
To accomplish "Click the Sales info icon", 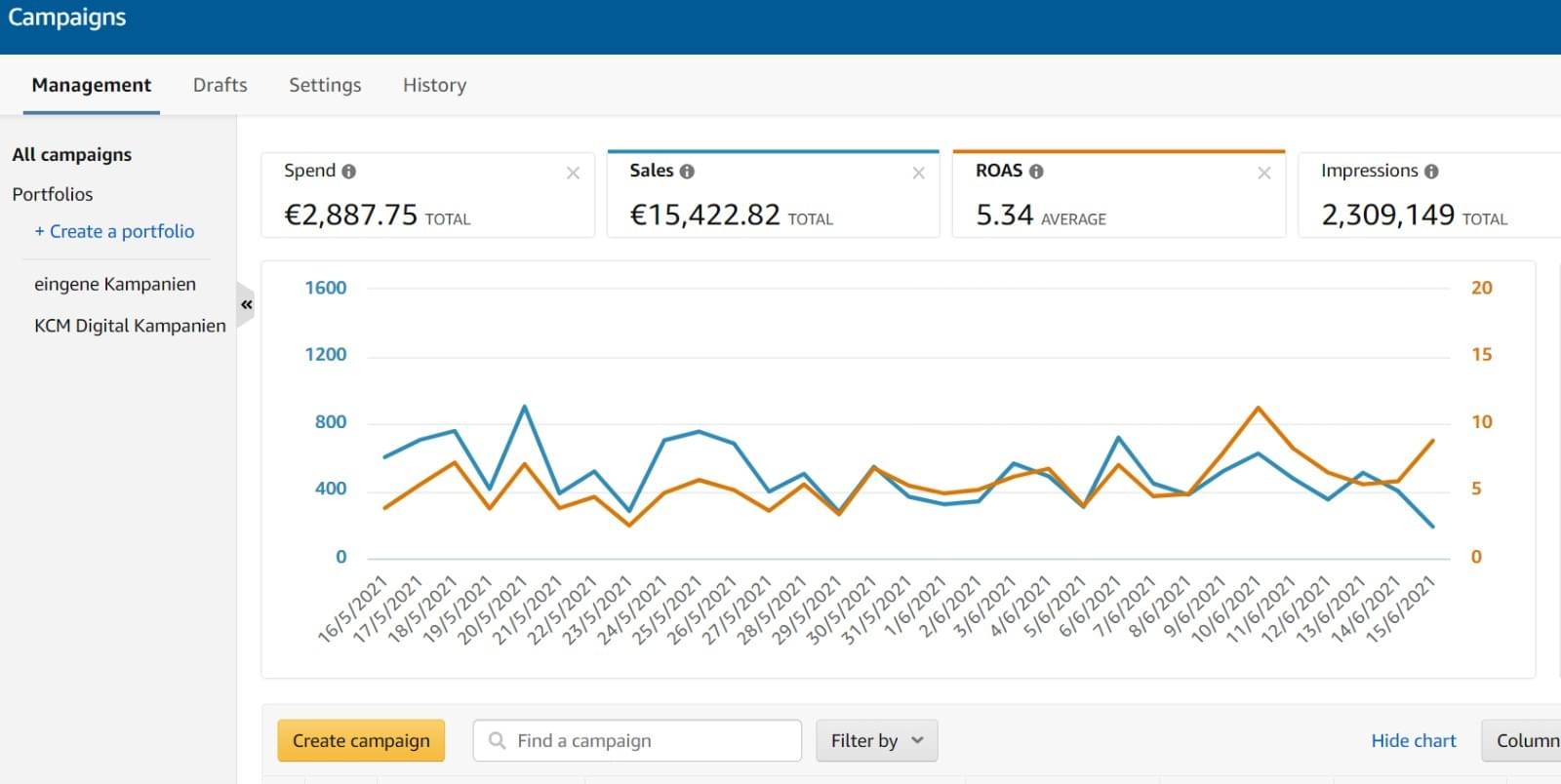I will (x=687, y=172).
